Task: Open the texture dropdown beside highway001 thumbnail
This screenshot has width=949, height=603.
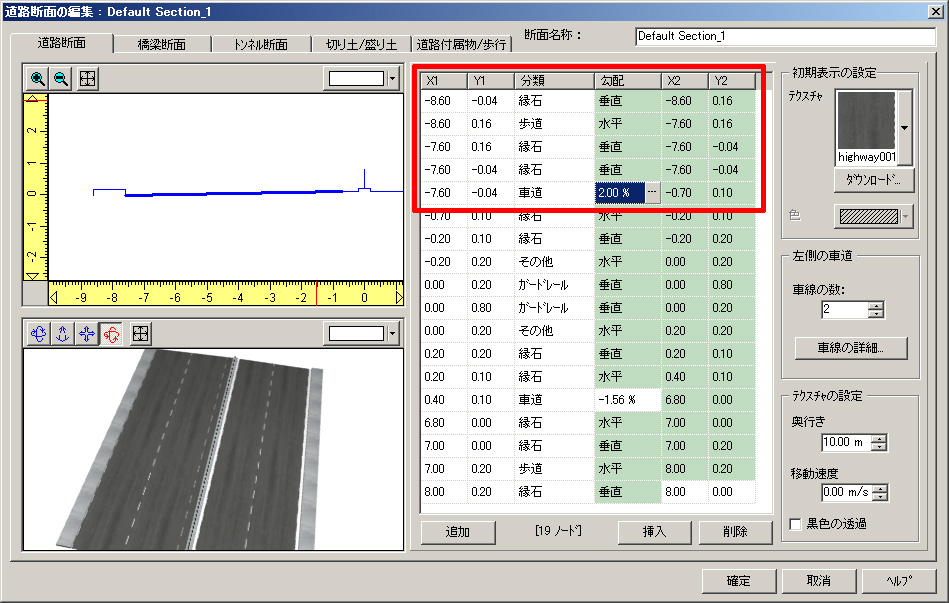Action: coord(905,128)
